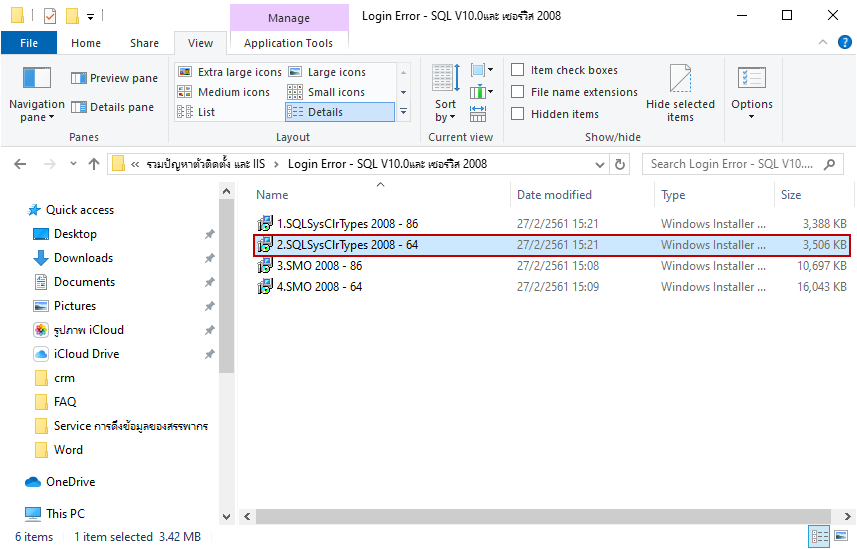Open the Application Tools tab

pos(289,43)
